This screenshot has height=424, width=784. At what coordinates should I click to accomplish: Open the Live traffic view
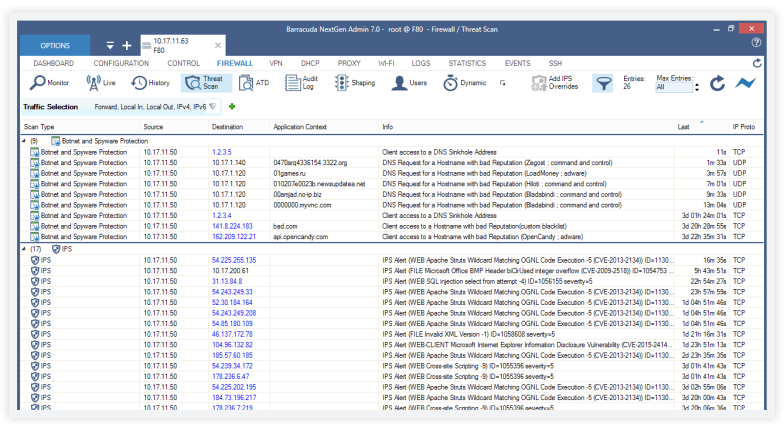(101, 83)
